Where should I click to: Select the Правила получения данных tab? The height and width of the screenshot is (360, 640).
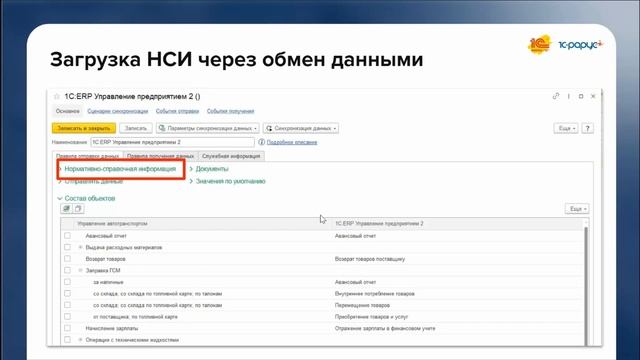160,156
